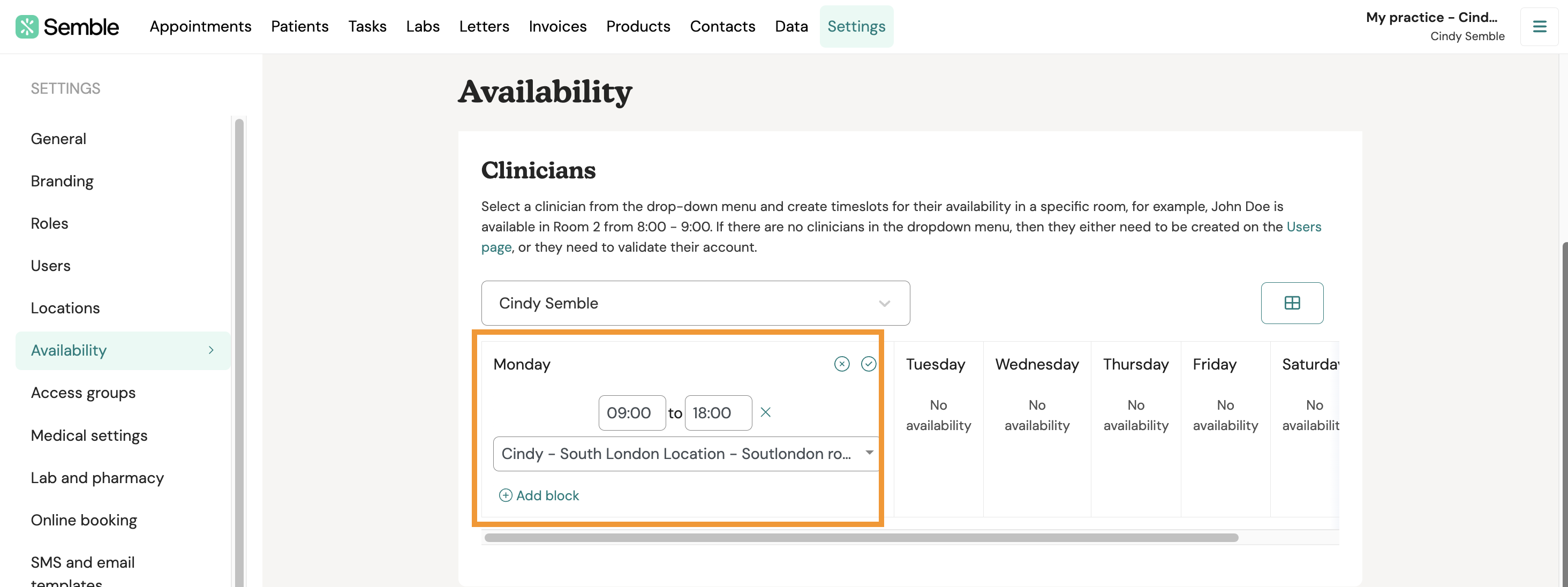Click the Clinicians section heading
1568x587 pixels.
pyautogui.click(x=538, y=170)
